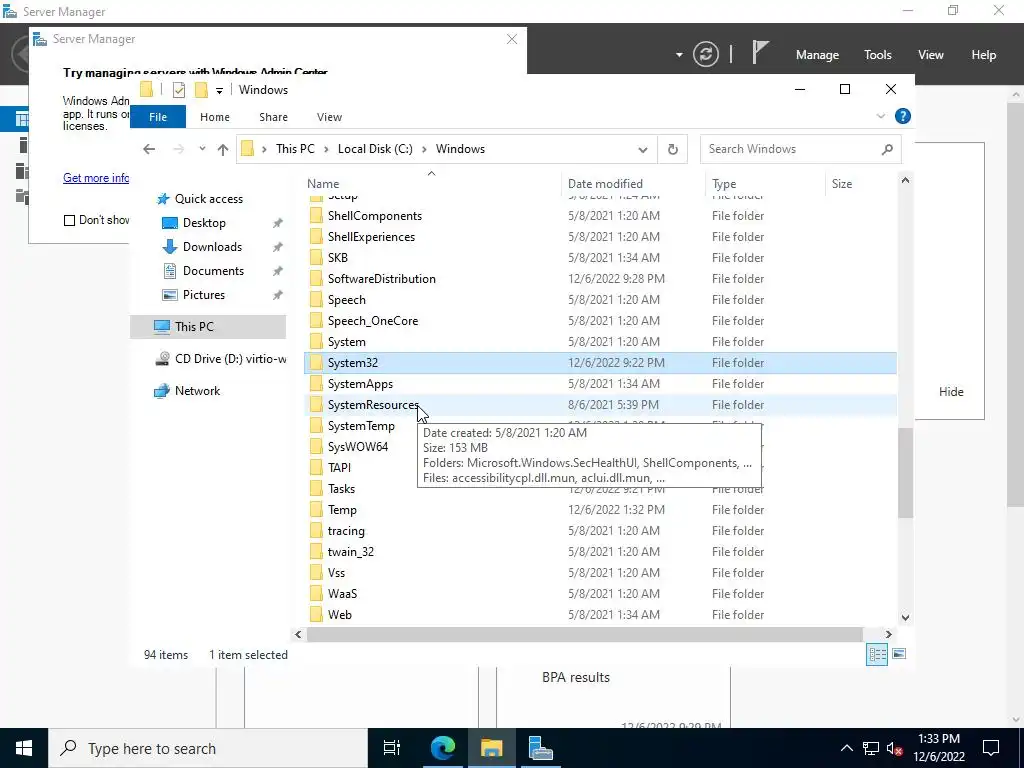Open the Recent locations dropdown arrow
The width and height of the screenshot is (1024, 768).
[x=202, y=149]
